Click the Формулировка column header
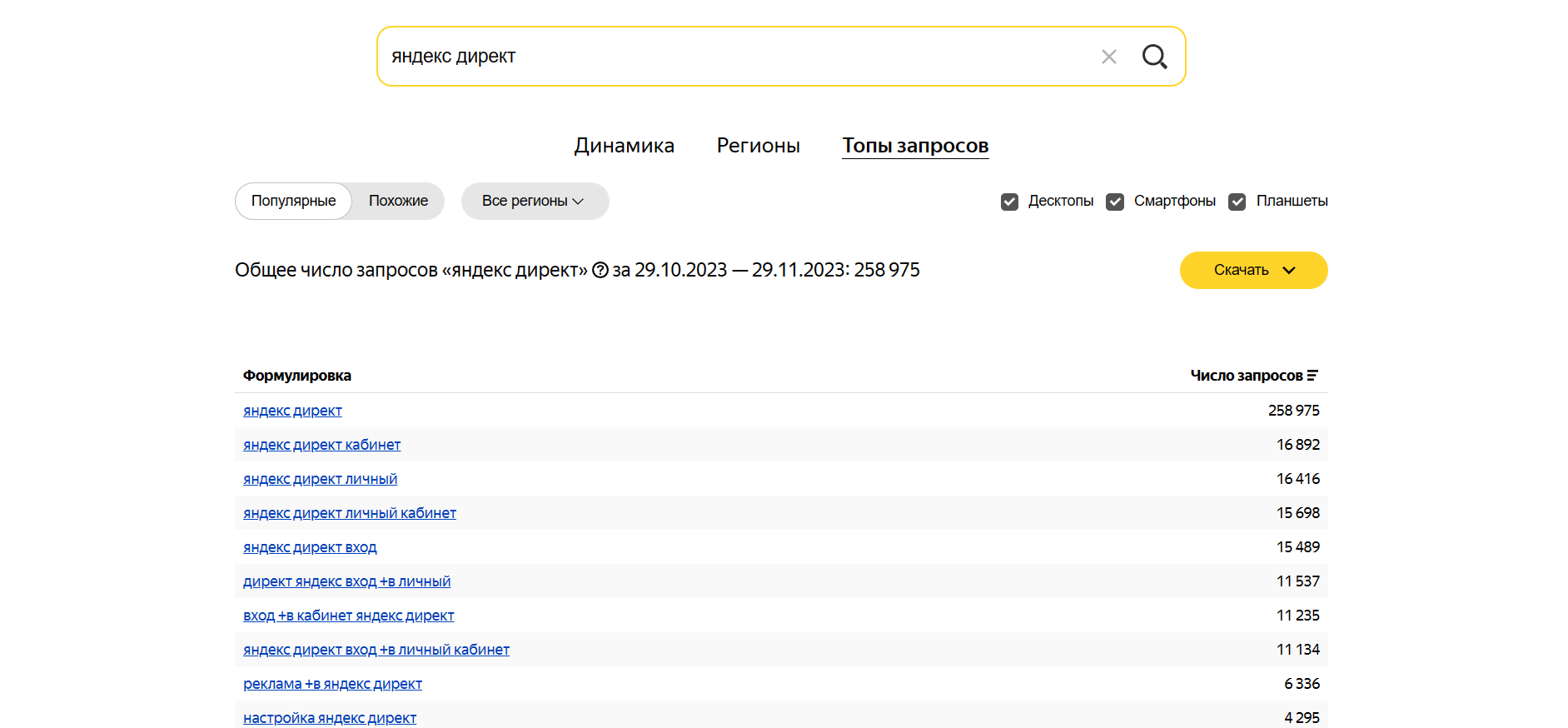 [x=297, y=376]
